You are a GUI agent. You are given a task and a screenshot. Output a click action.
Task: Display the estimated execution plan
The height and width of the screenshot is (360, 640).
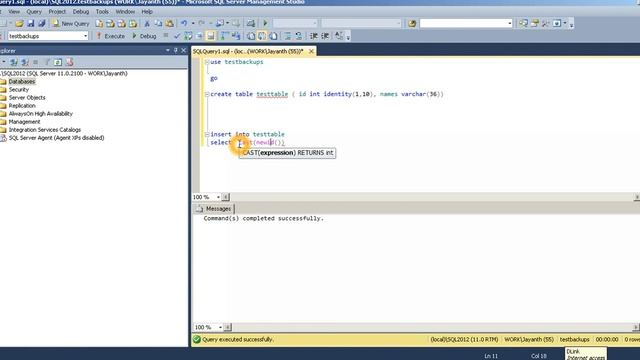coord(188,36)
